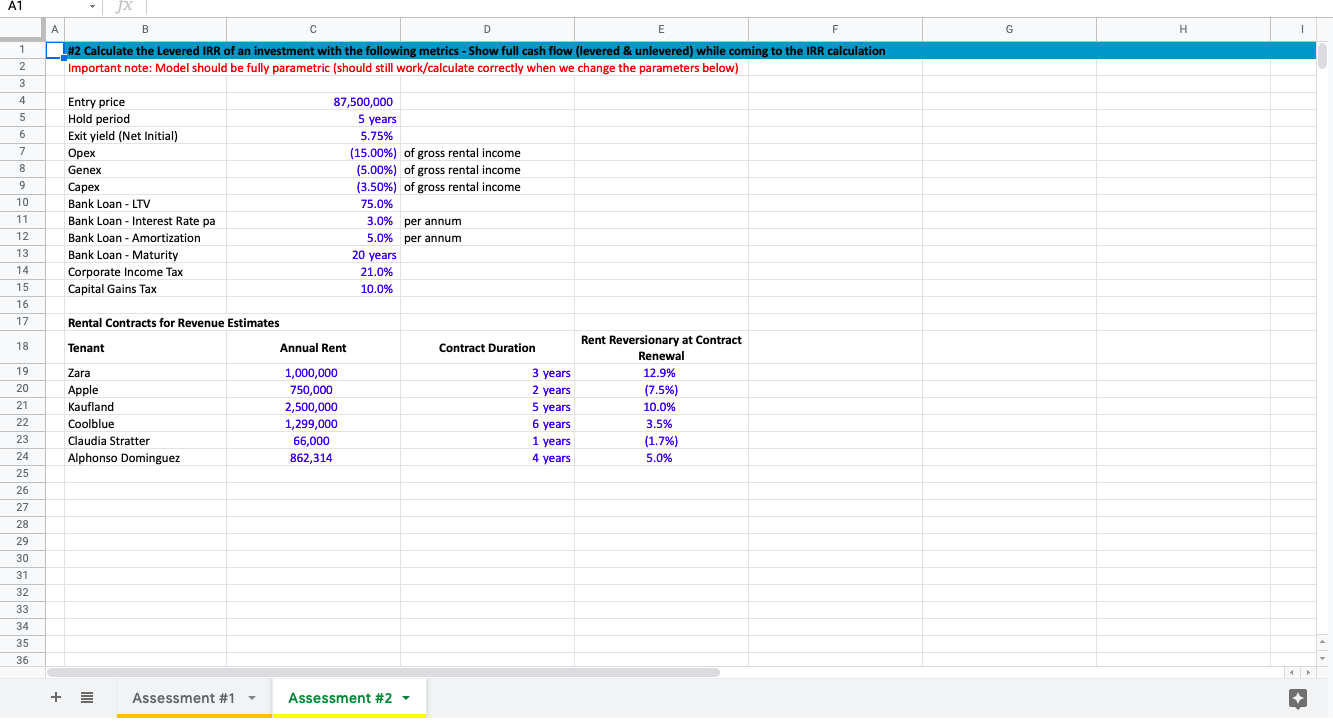Open the all-sheets list icon
Viewport: 1333px width, 727px height.
(x=86, y=697)
